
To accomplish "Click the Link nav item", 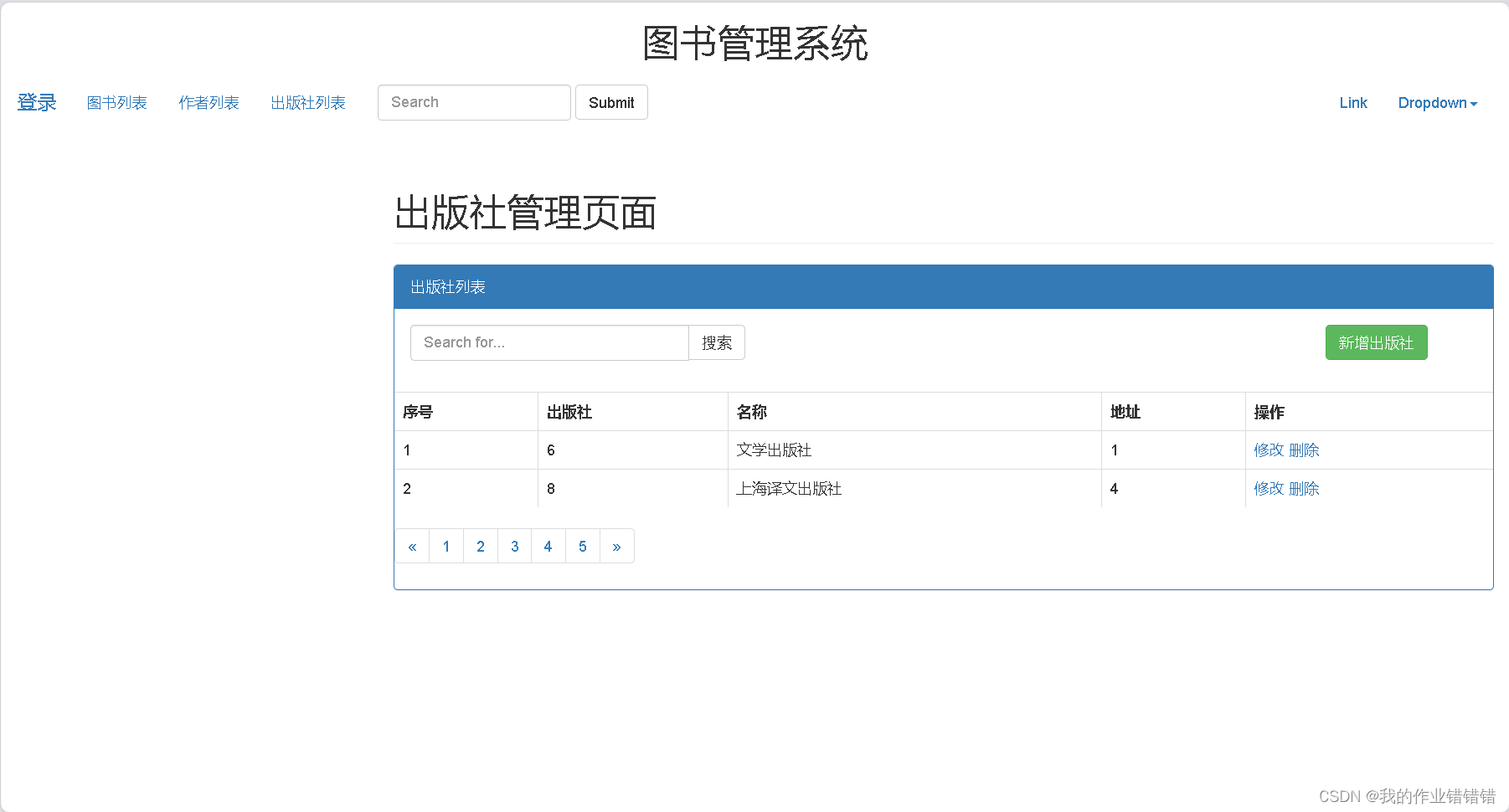I will [1353, 103].
